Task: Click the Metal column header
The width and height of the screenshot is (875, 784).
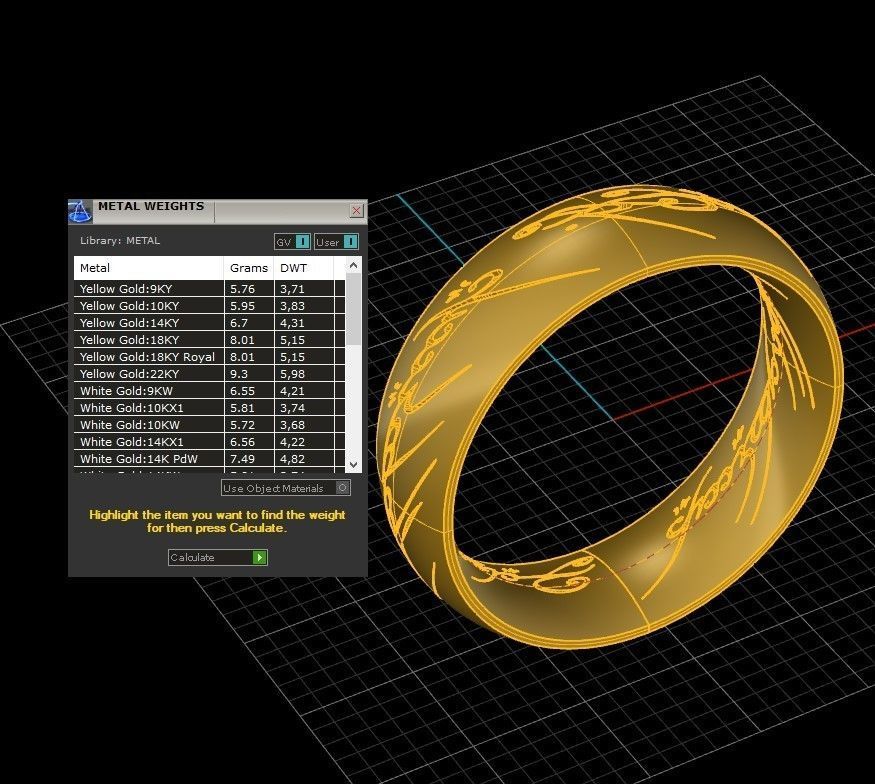Action: click(x=149, y=268)
